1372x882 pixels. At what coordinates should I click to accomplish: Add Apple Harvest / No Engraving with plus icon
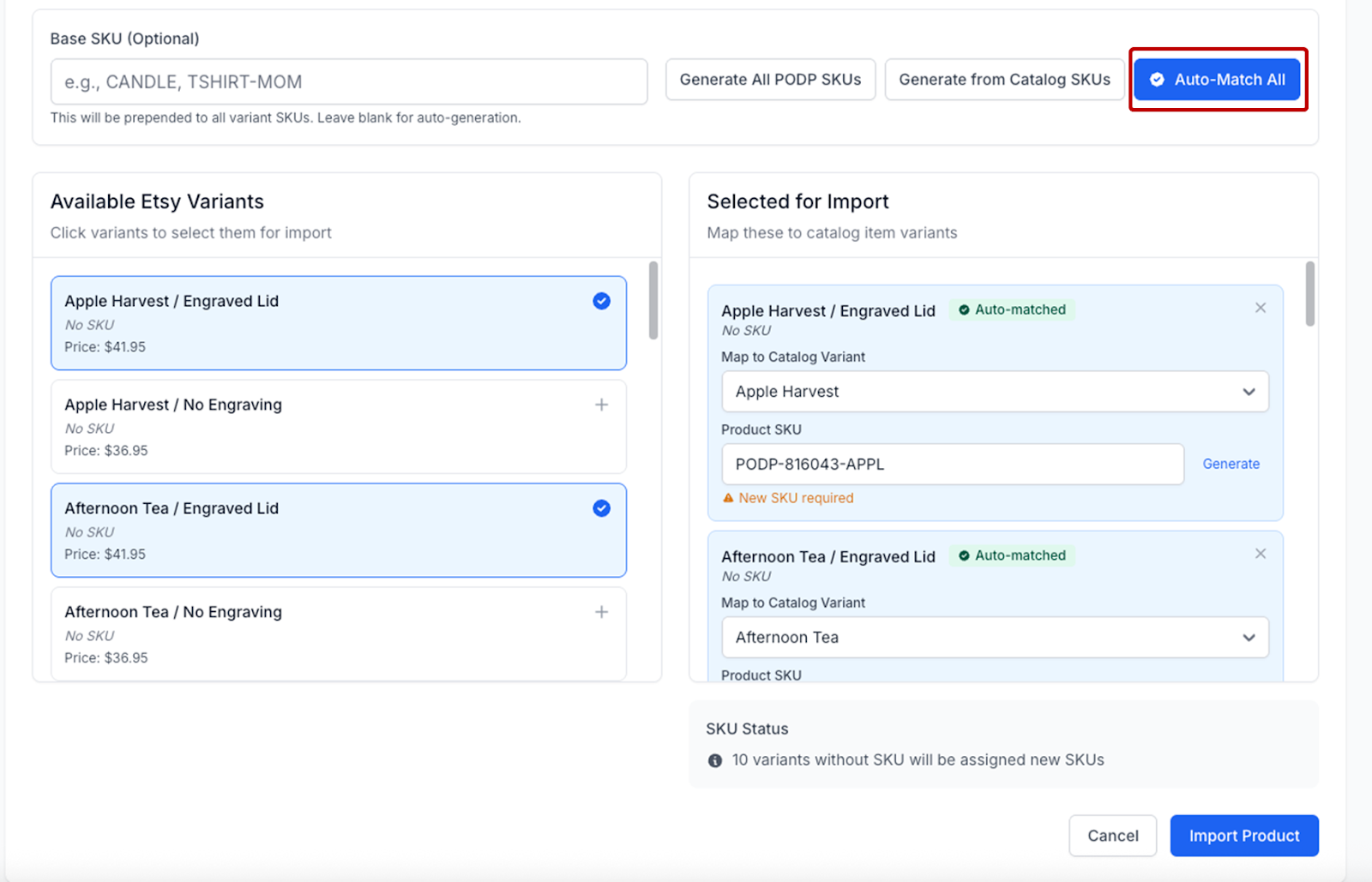click(x=601, y=405)
